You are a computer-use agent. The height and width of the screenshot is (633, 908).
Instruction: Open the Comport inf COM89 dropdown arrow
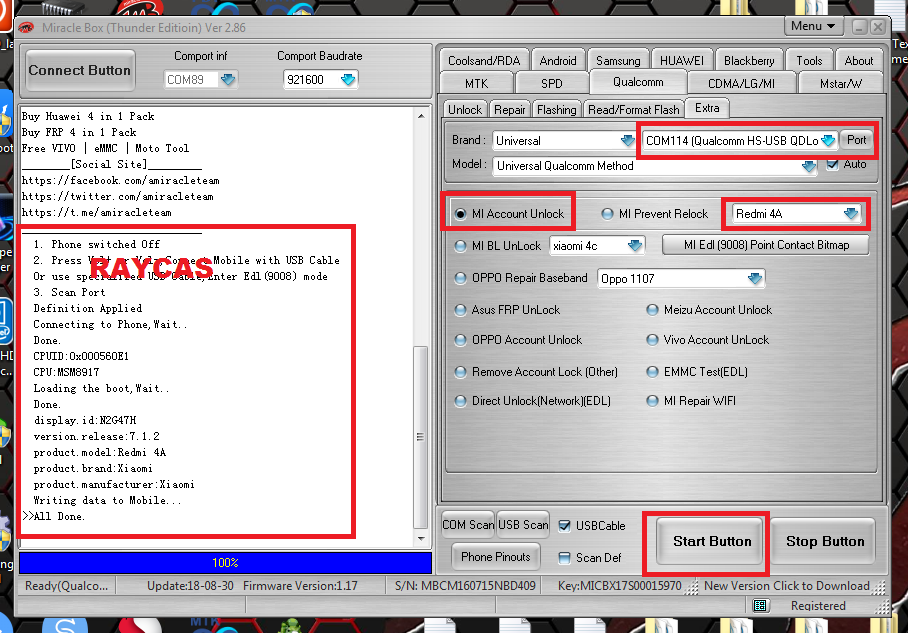228,79
